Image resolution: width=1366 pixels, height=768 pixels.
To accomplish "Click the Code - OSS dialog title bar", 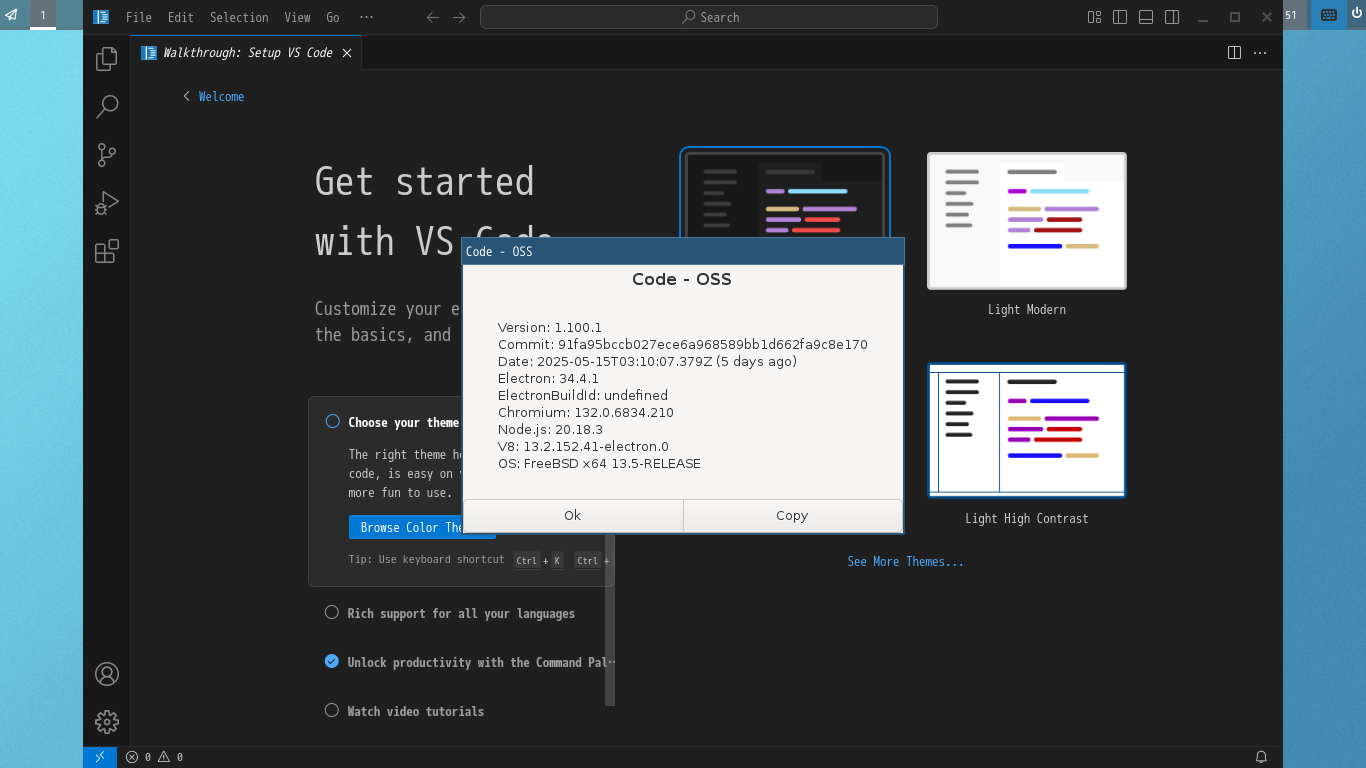I will pyautogui.click(x=683, y=251).
